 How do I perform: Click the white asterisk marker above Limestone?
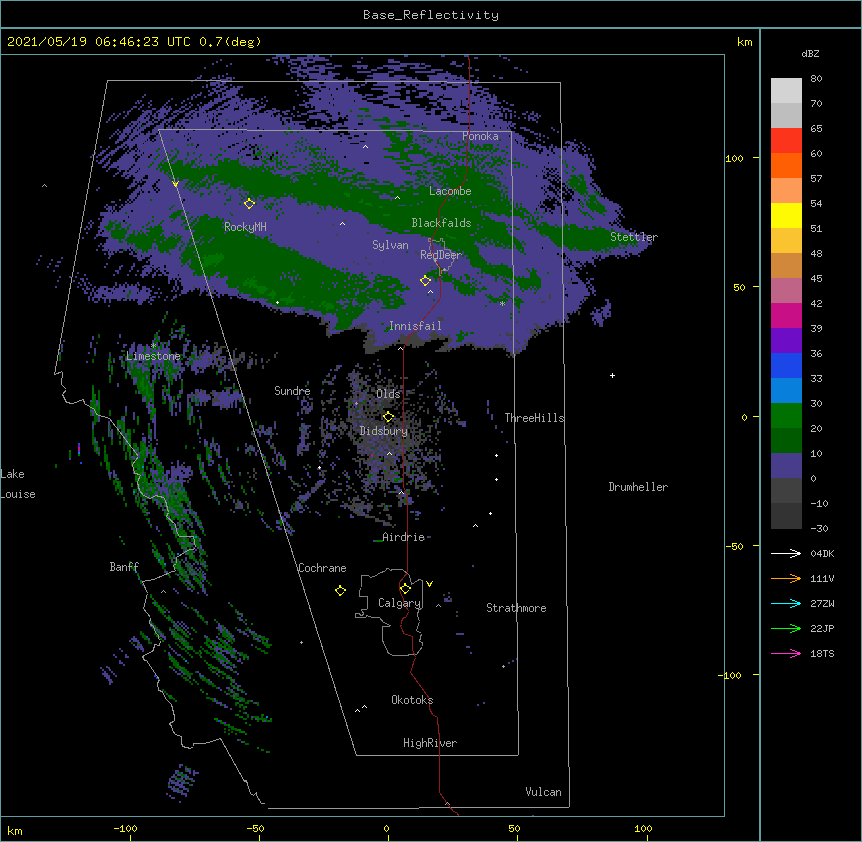point(154,345)
